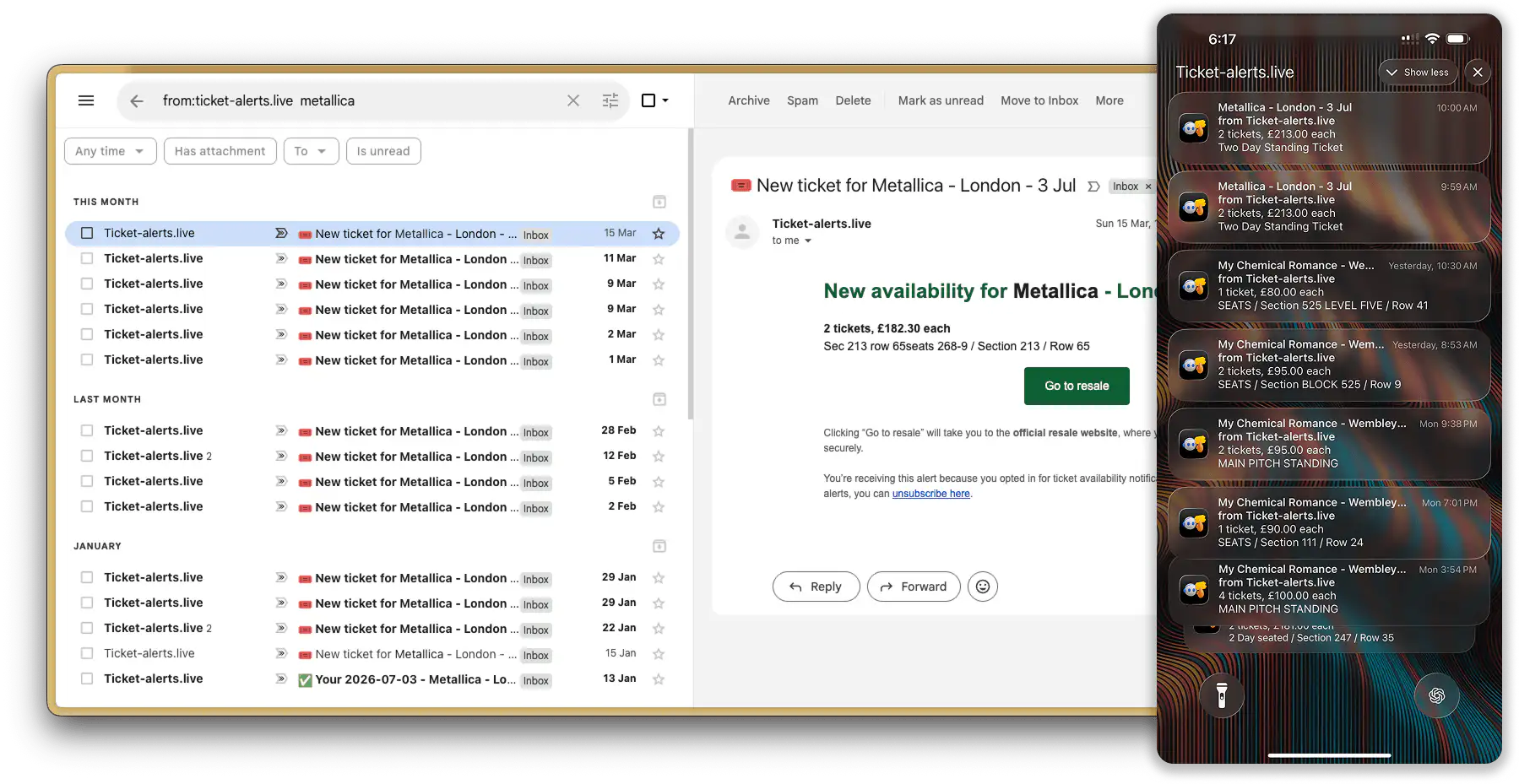
Task: Expand the To recipient filter dropdown
Action: pyautogui.click(x=311, y=151)
